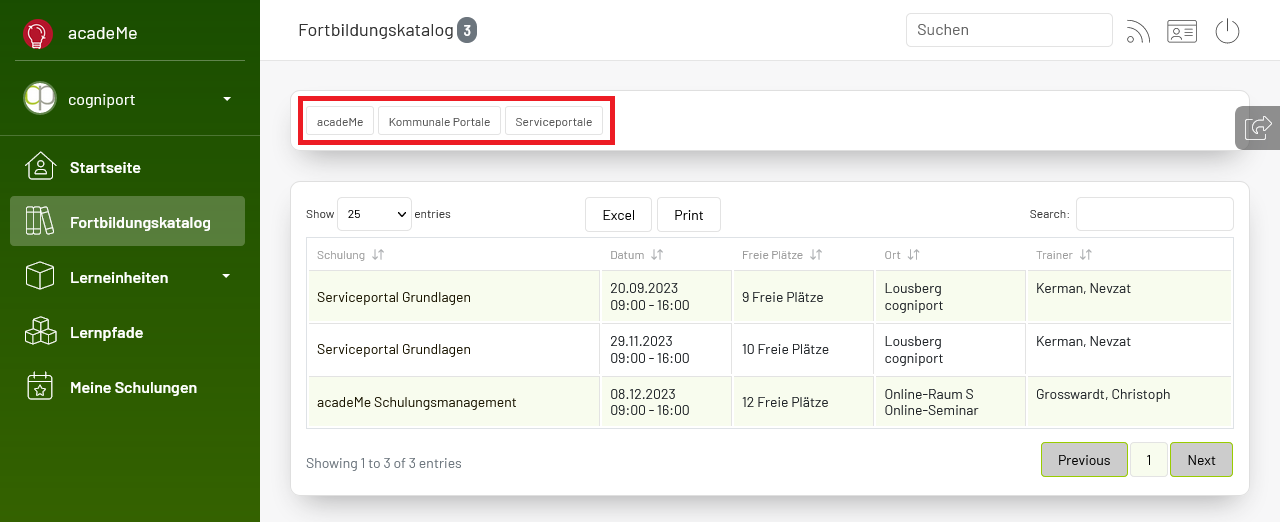Image resolution: width=1280 pixels, height=522 pixels.
Task: Open the entries count dropdown
Action: pyautogui.click(x=374, y=214)
